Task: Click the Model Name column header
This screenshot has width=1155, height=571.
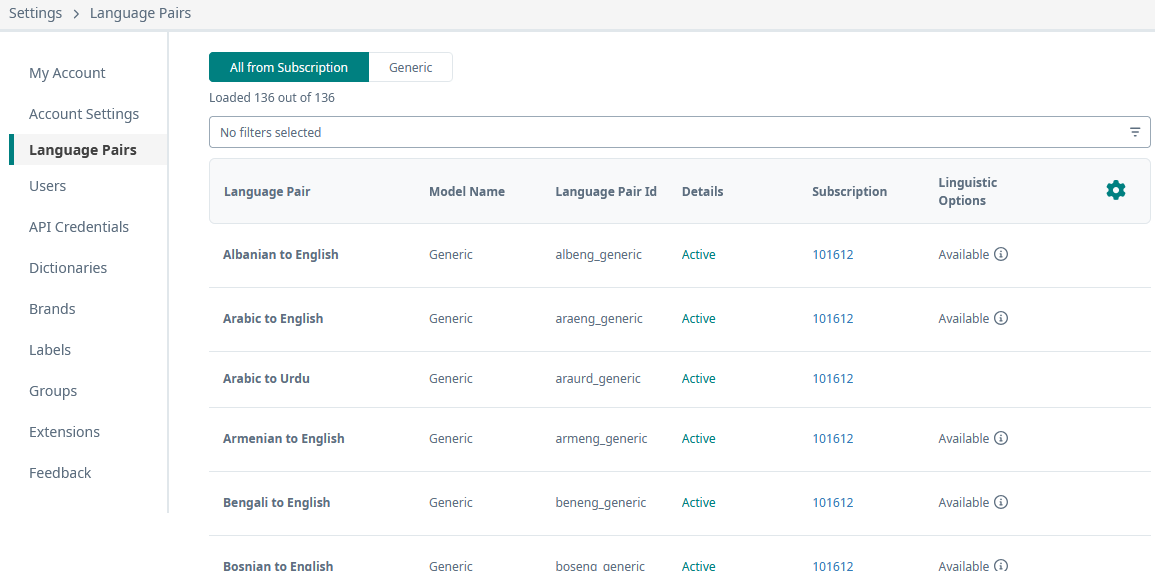Action: click(467, 192)
